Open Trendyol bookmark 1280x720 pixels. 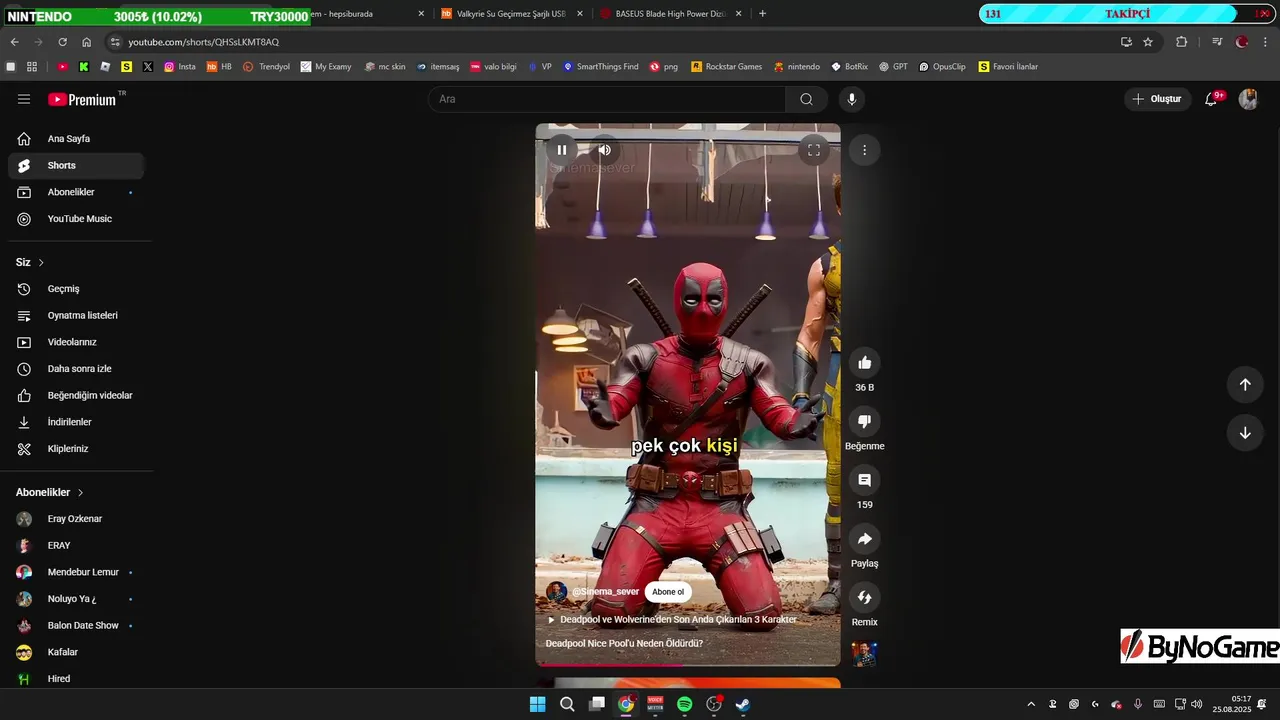click(266, 67)
